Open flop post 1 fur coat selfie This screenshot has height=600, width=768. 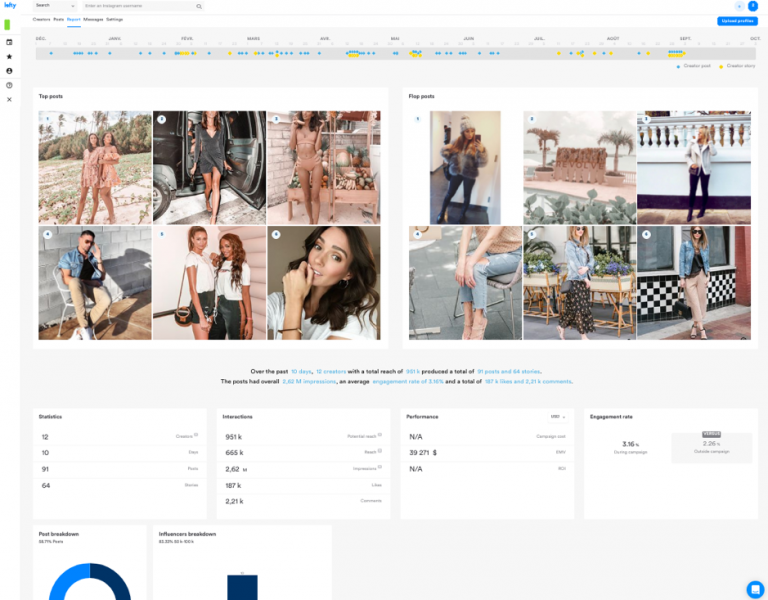465,168
